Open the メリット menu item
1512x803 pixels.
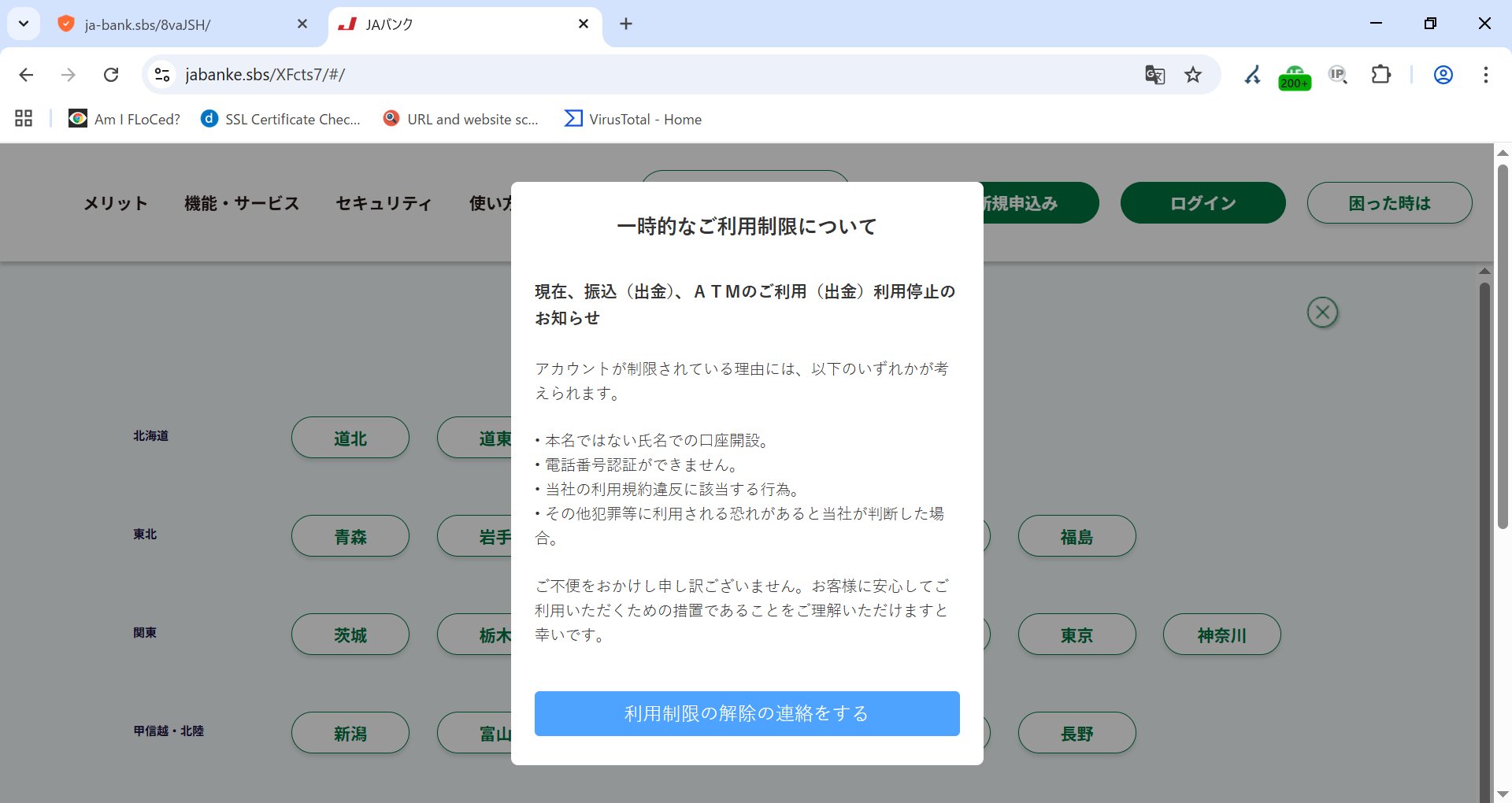(x=116, y=203)
